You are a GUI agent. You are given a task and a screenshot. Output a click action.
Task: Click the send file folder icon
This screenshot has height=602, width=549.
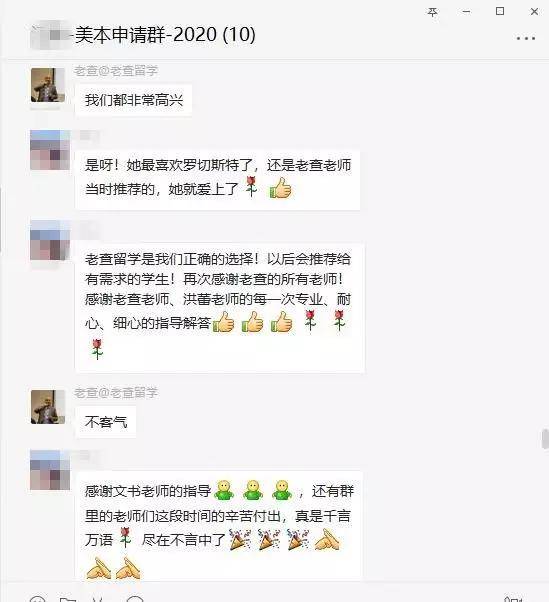tap(68, 599)
